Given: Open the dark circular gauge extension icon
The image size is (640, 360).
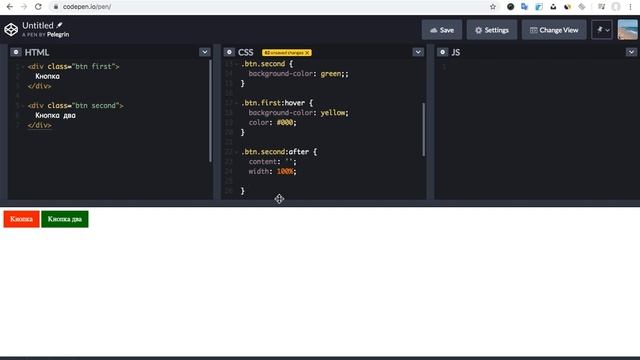Looking at the screenshot, I should [510, 7].
